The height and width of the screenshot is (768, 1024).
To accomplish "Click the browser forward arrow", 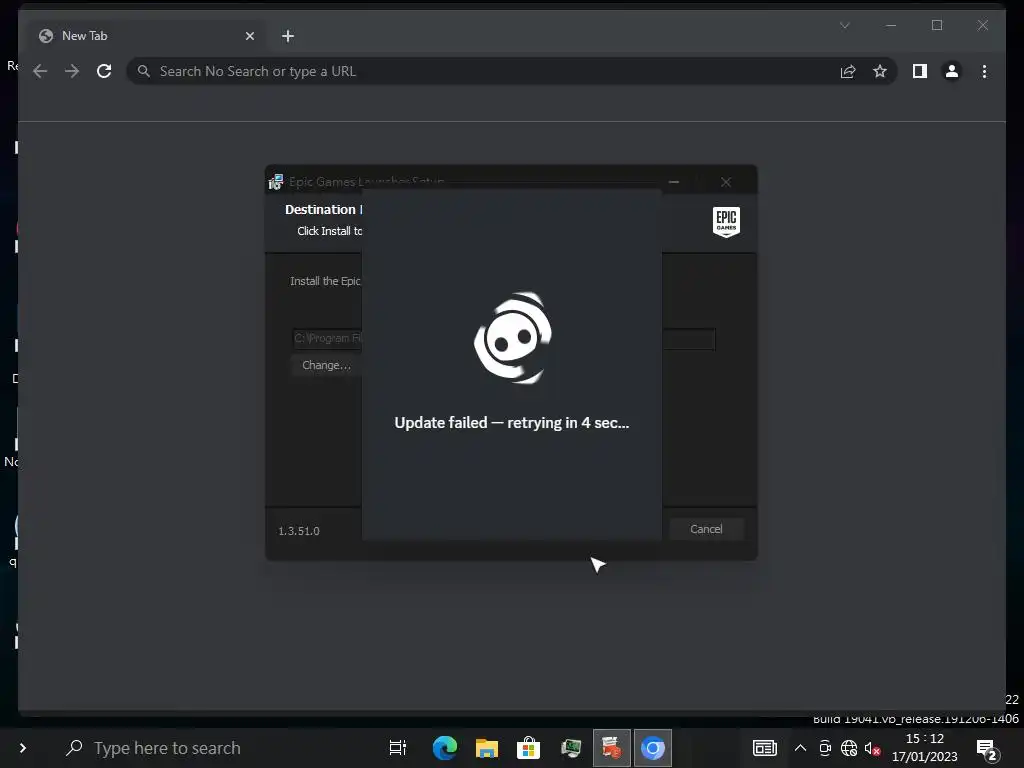I will (x=72, y=71).
